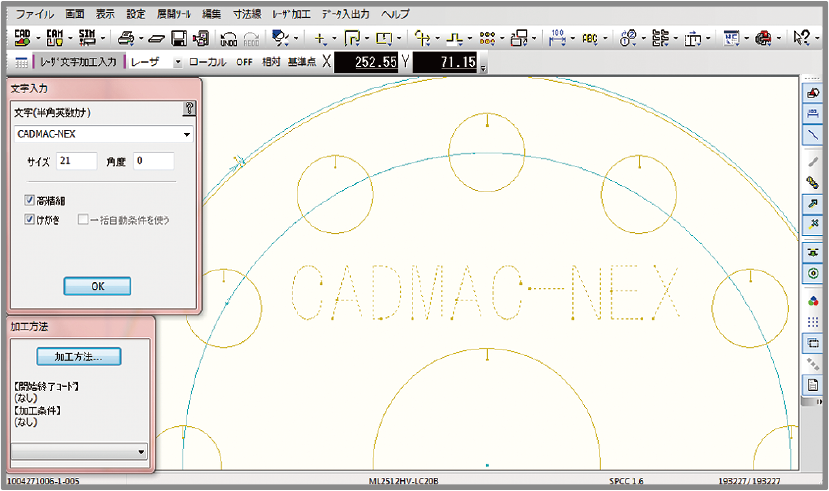This screenshot has width=829, height=491.
Task: Open the SIM simulation mode icon
Action: click(87, 38)
